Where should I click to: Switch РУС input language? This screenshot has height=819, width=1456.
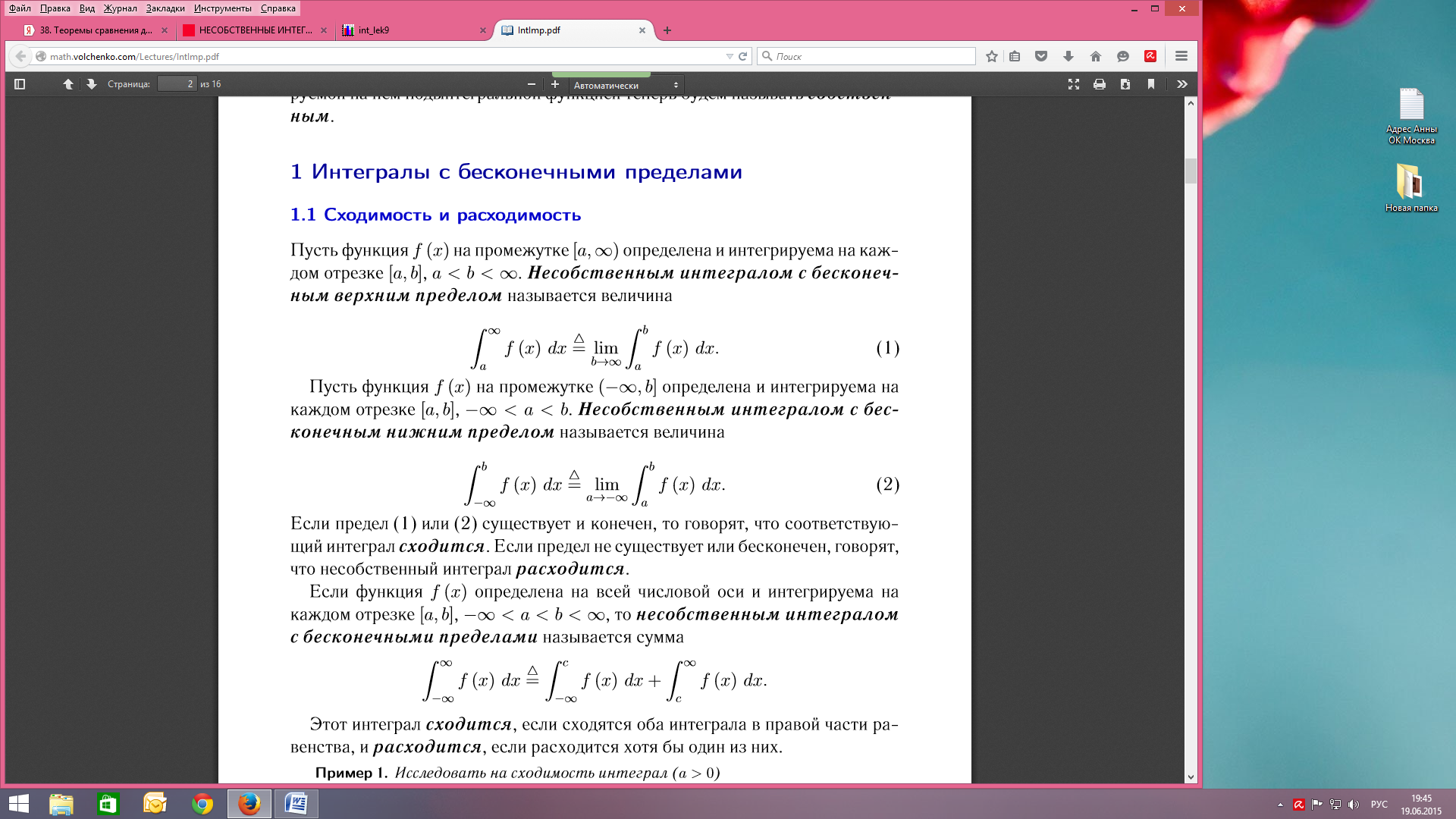click(1379, 805)
